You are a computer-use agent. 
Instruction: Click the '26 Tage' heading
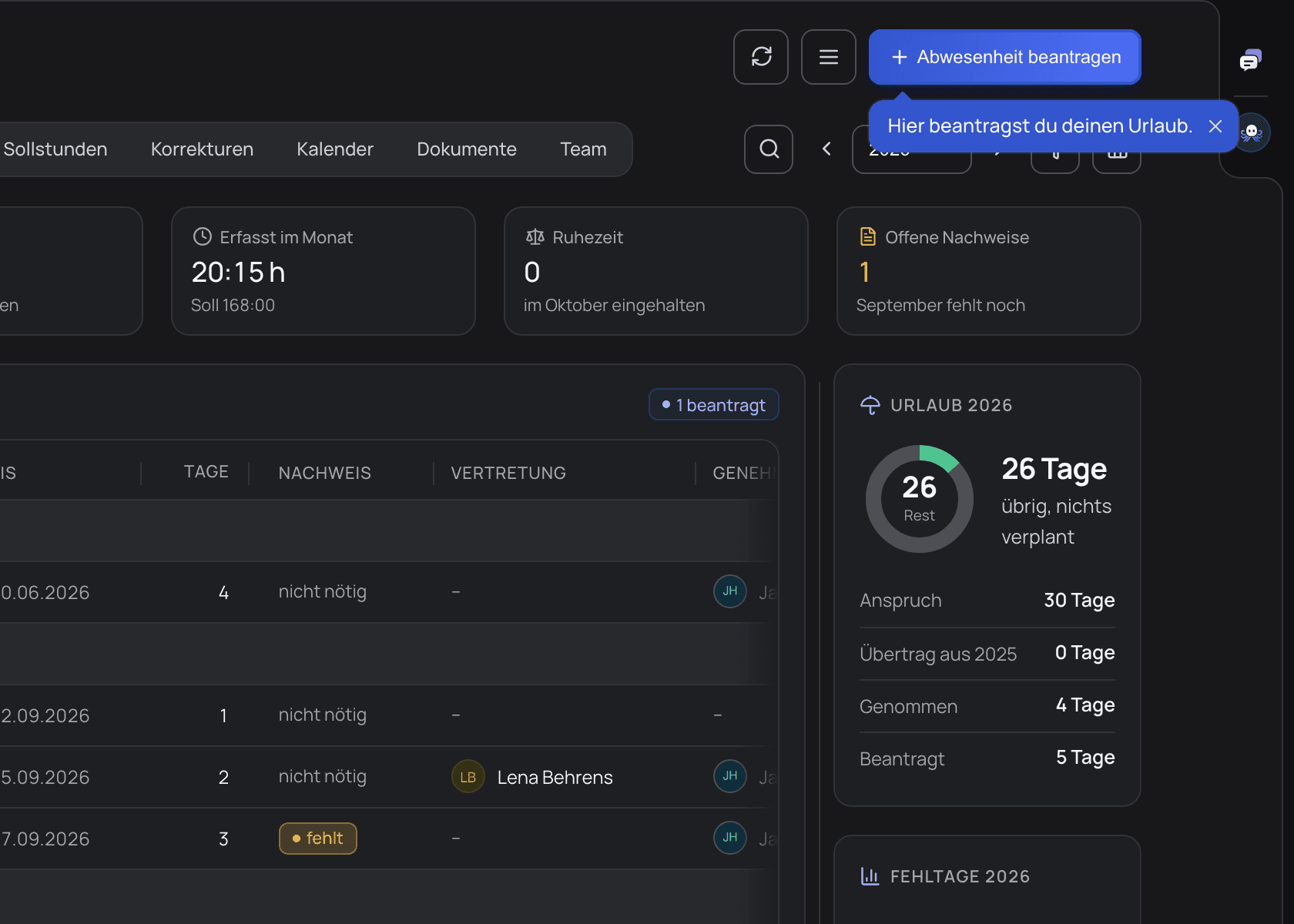tap(1054, 469)
